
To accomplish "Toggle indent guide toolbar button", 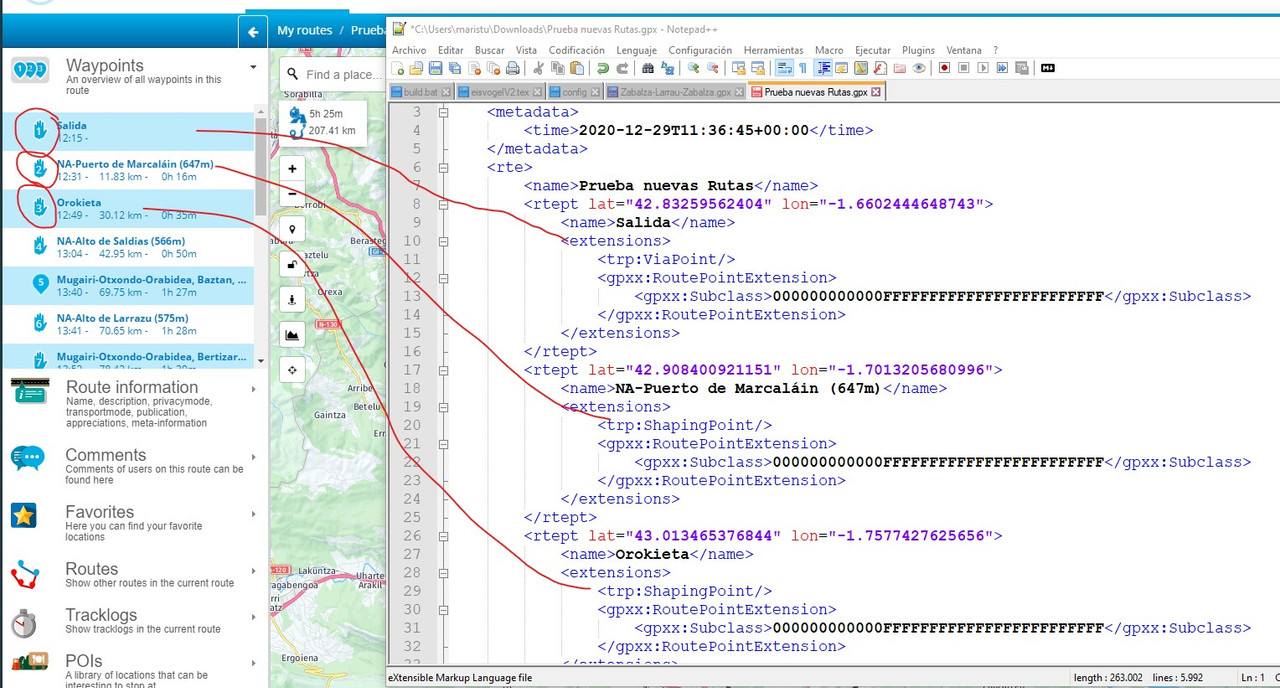I will tap(824, 68).
